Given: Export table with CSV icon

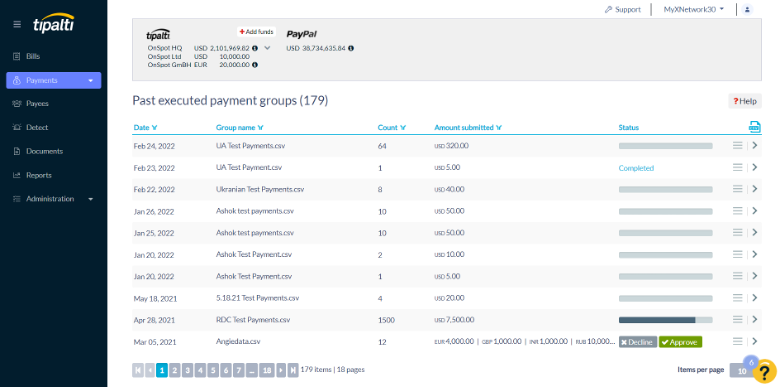Looking at the screenshot, I should (x=754, y=127).
